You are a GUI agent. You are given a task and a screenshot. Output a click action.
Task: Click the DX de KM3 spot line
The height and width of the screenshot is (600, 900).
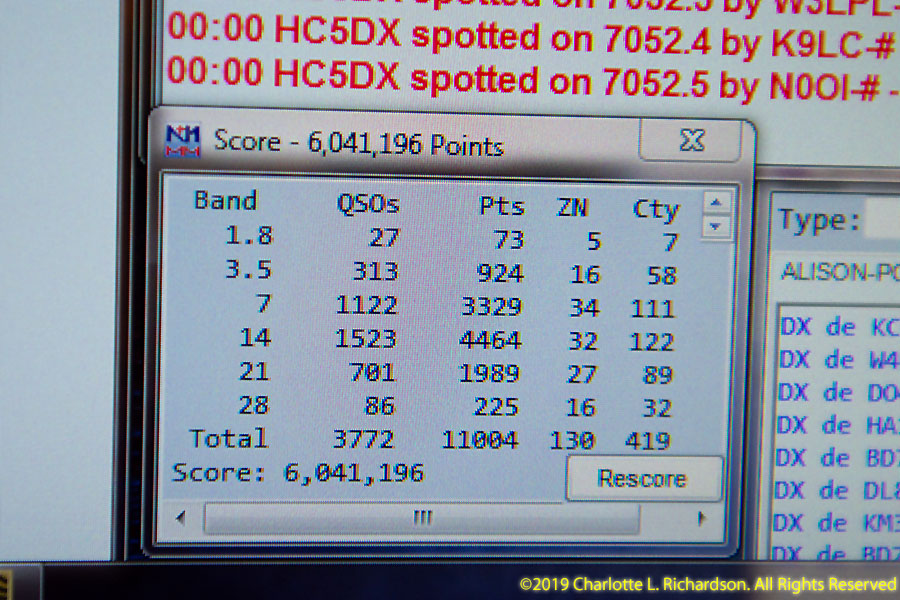(x=838, y=522)
